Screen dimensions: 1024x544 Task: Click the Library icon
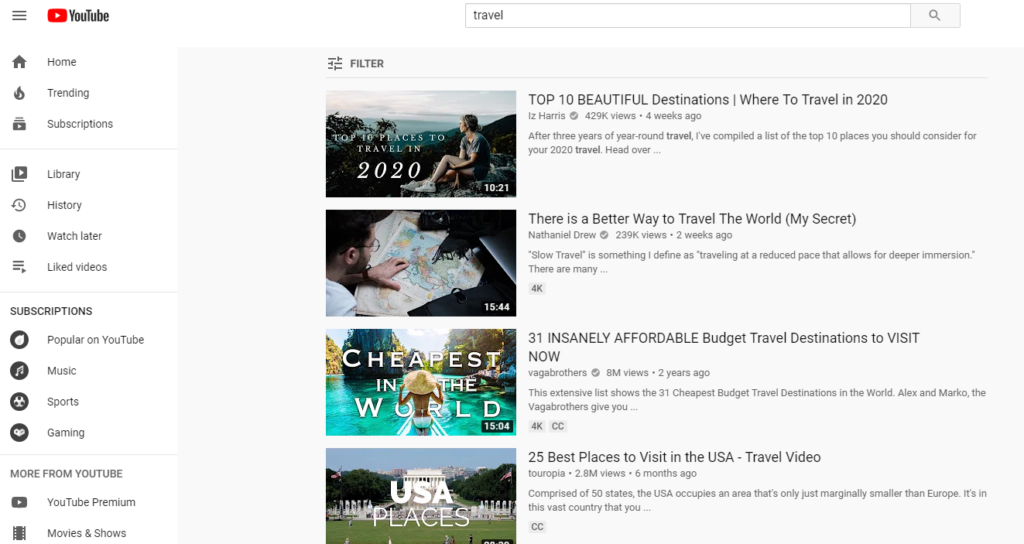click(x=20, y=174)
